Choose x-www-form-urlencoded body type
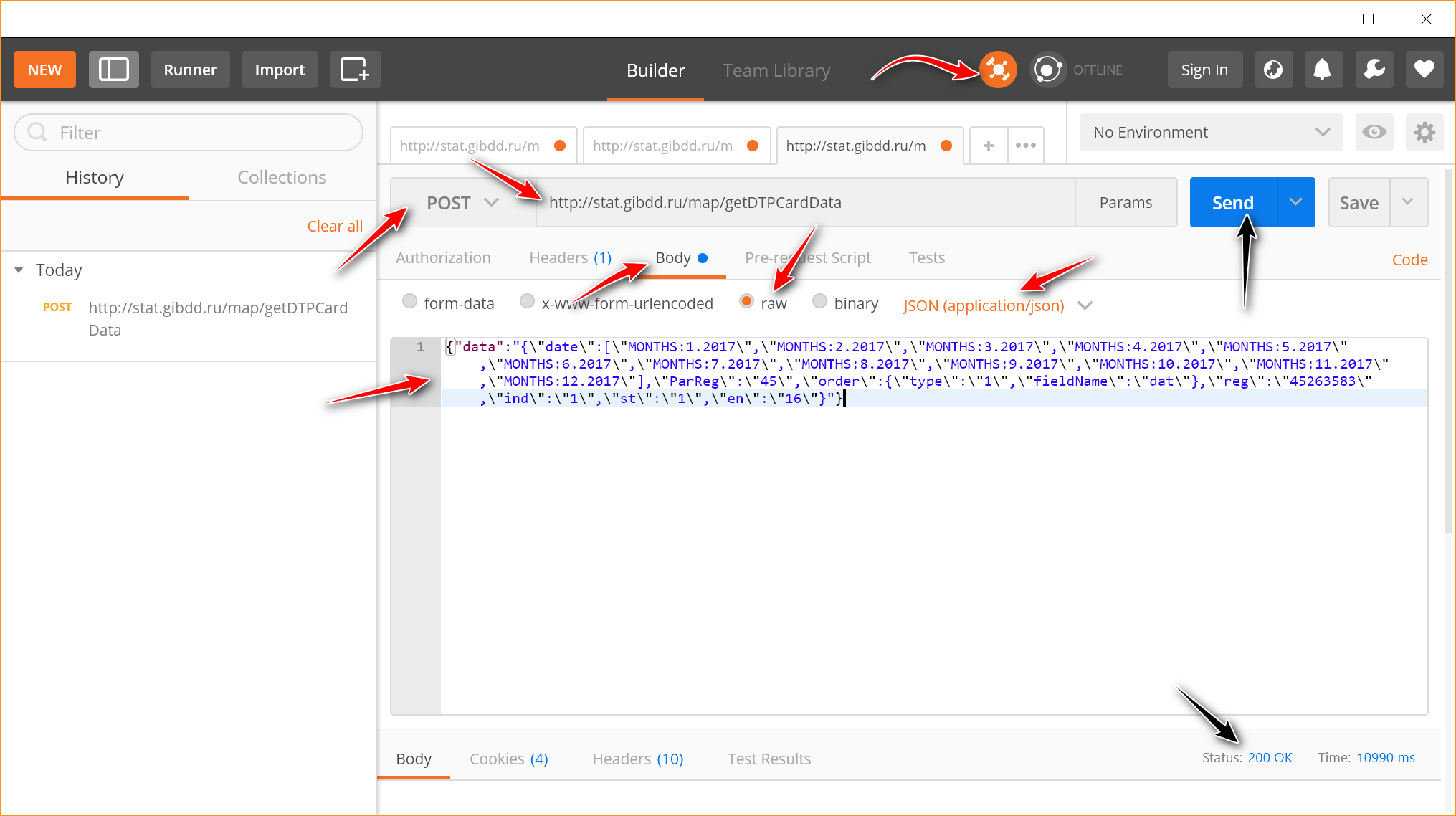1456x816 pixels. [x=528, y=301]
